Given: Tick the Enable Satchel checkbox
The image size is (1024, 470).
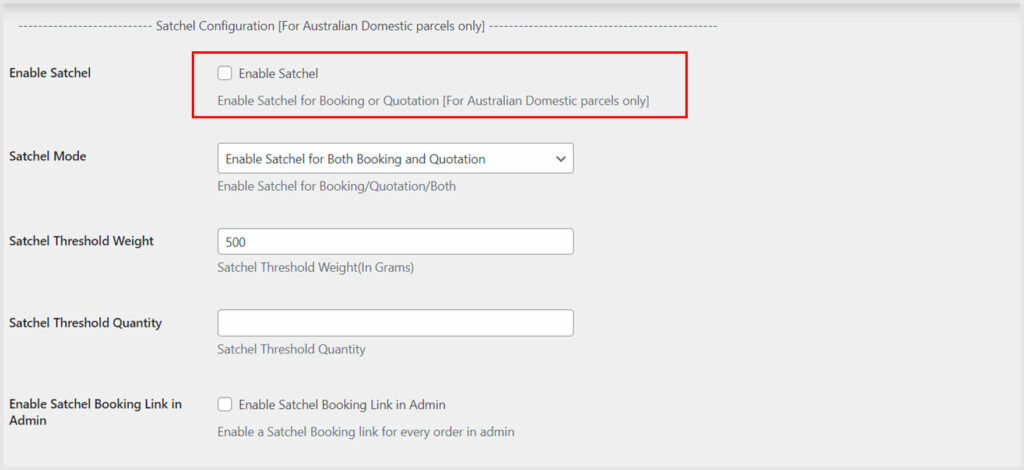Looking at the screenshot, I should click(x=225, y=73).
